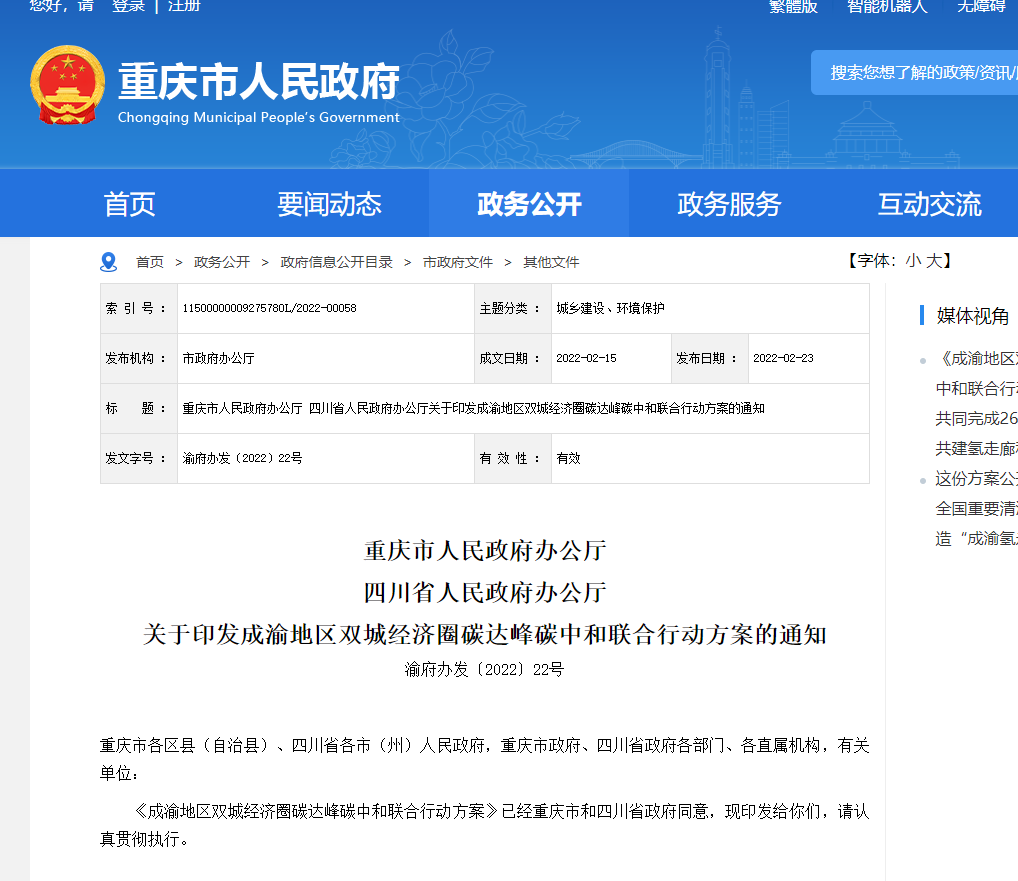Click 其他文件 breadcrumb link
The width and height of the screenshot is (1018, 881).
point(551,262)
